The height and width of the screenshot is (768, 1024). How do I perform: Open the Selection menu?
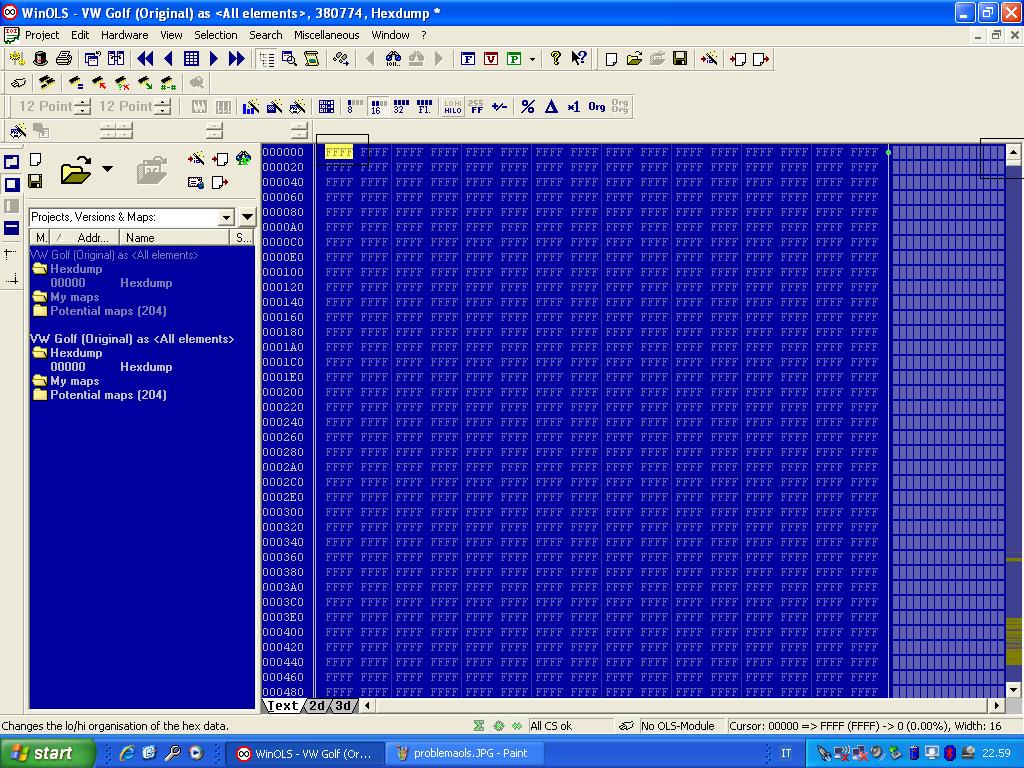[216, 35]
